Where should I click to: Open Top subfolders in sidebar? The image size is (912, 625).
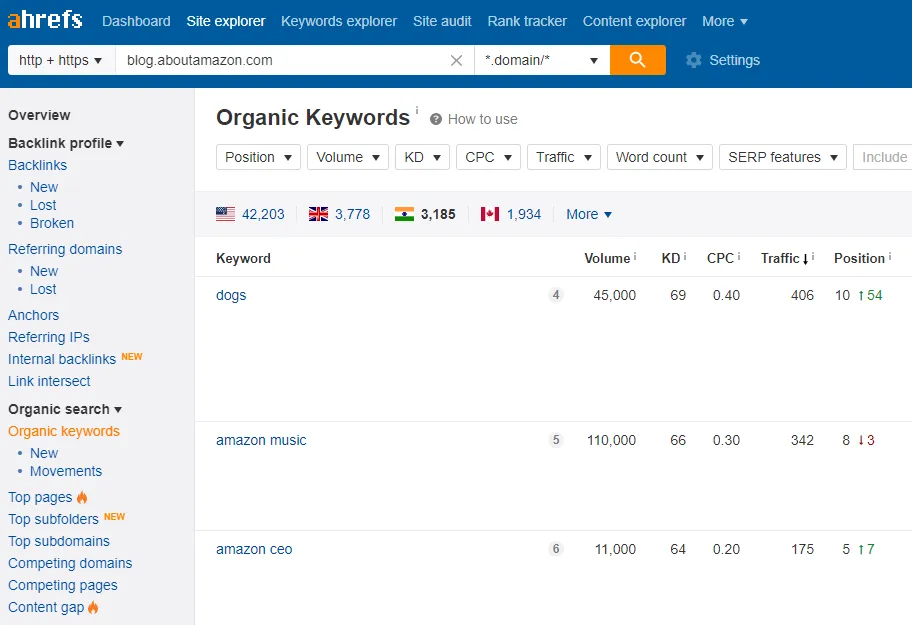click(54, 519)
